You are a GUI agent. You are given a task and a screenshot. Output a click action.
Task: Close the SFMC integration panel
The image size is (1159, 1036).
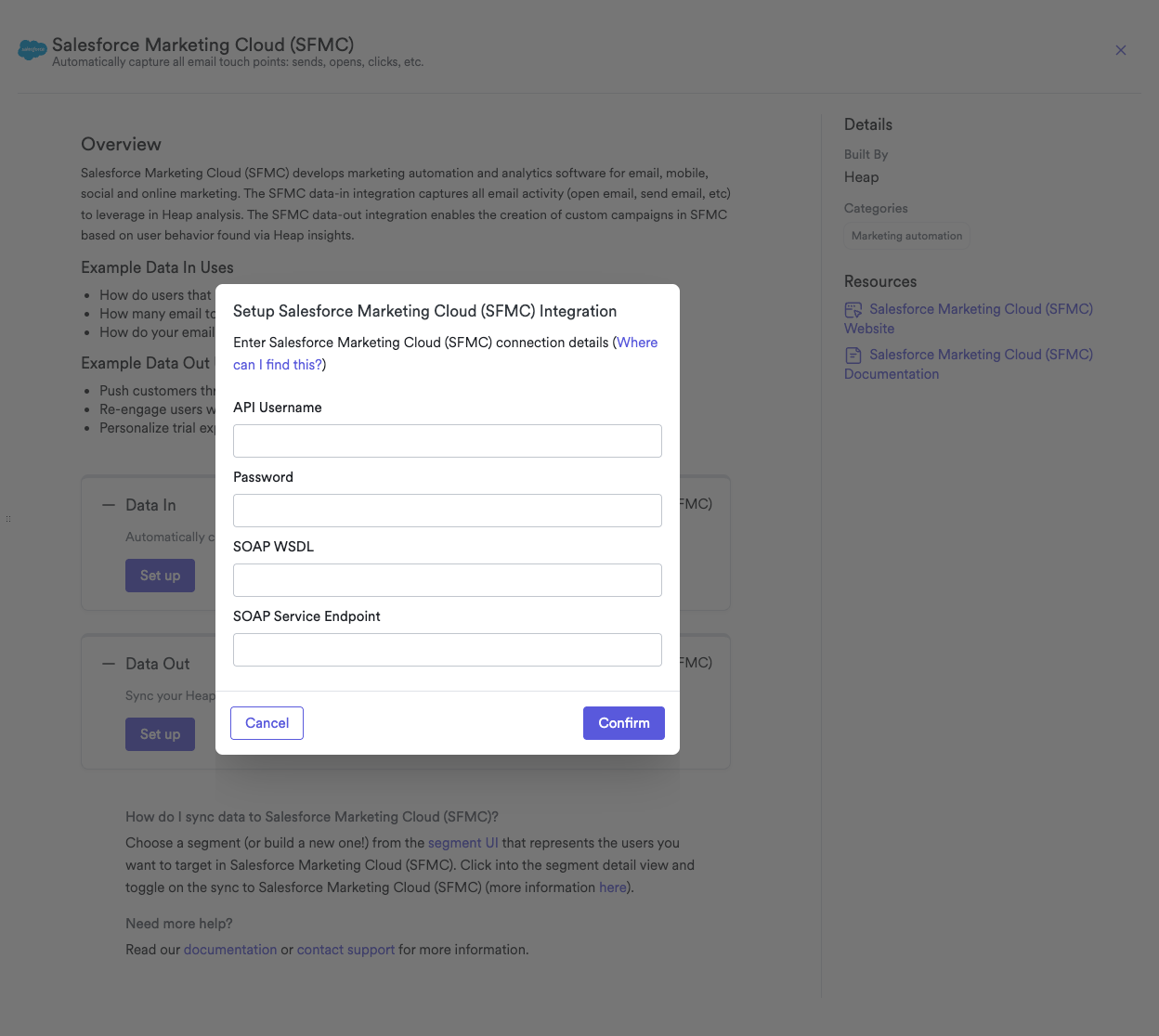(1121, 50)
